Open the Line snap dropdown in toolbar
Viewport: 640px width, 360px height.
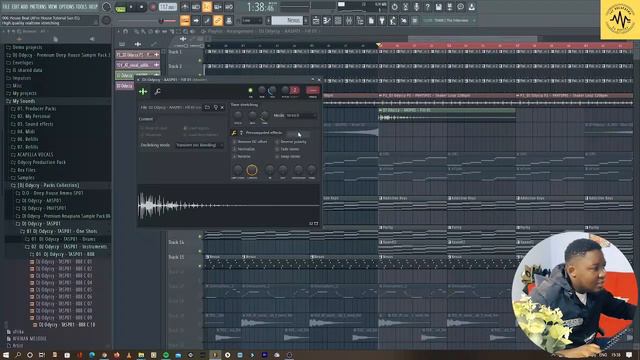pyautogui.click(x=251, y=20)
